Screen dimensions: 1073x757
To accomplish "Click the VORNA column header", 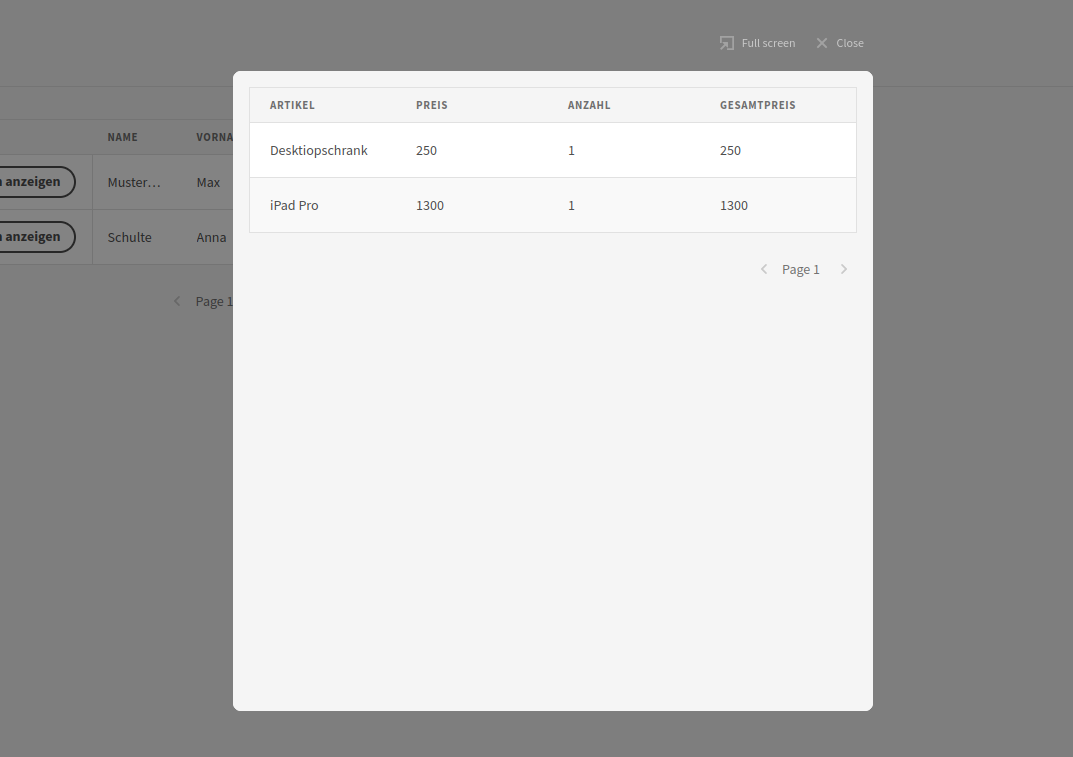I will point(214,137).
